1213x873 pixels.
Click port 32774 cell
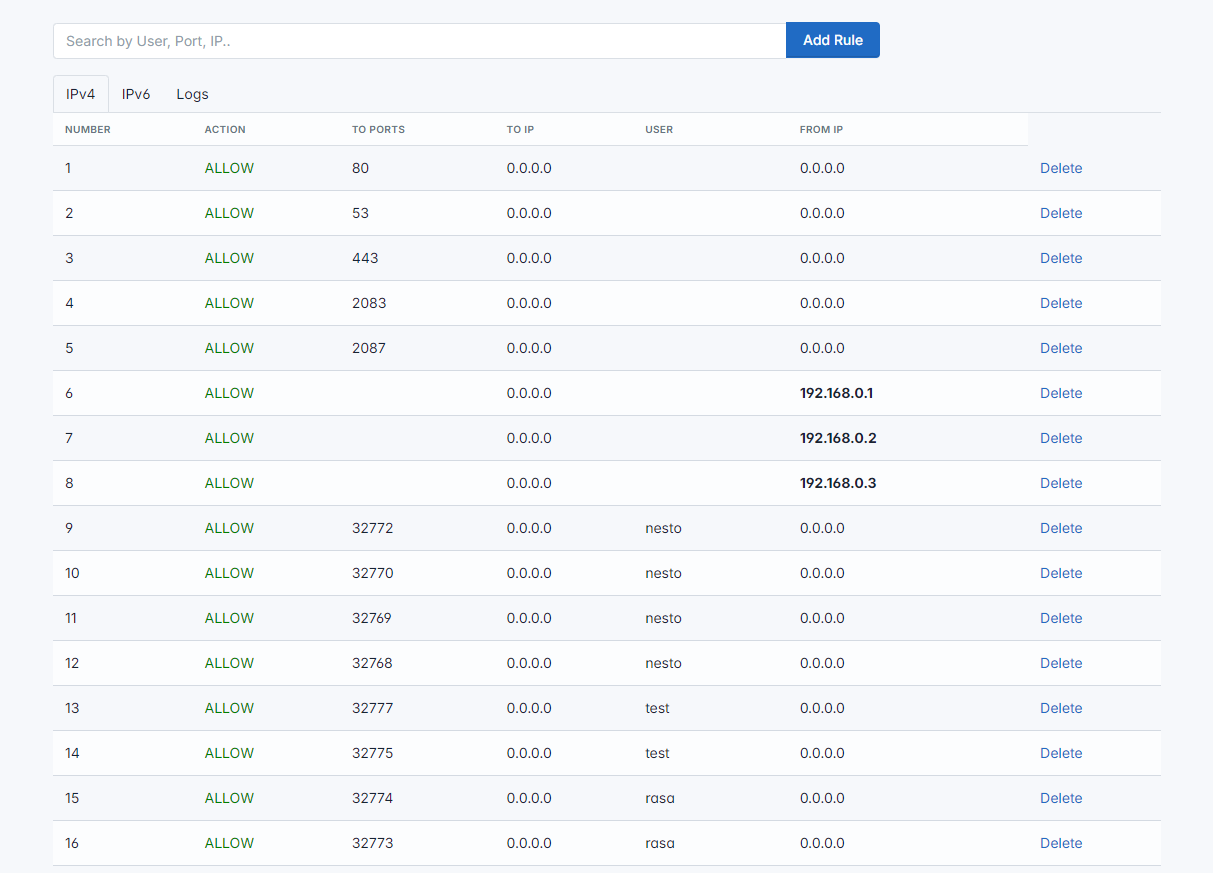pos(372,798)
